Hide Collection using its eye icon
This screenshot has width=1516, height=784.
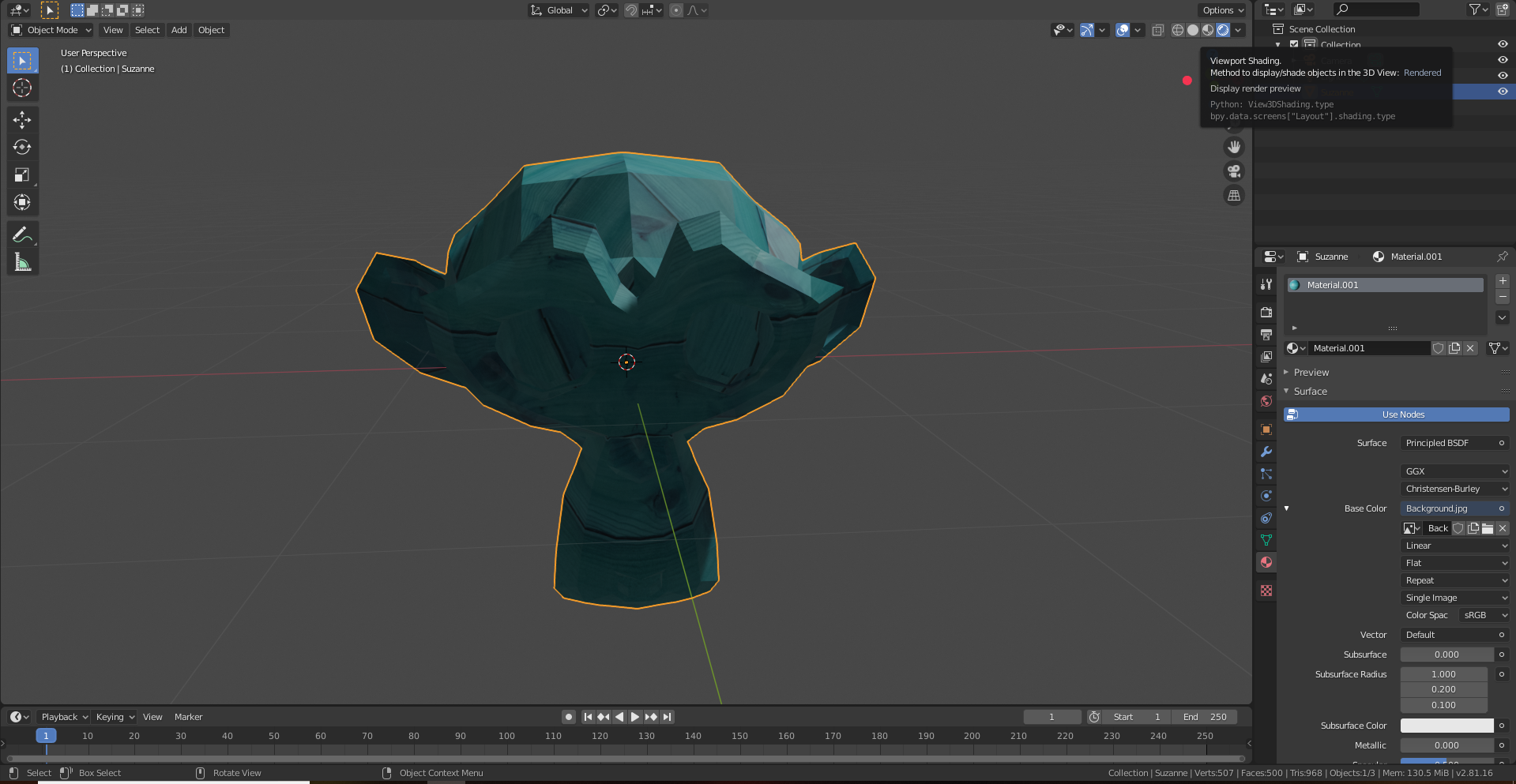(x=1502, y=44)
